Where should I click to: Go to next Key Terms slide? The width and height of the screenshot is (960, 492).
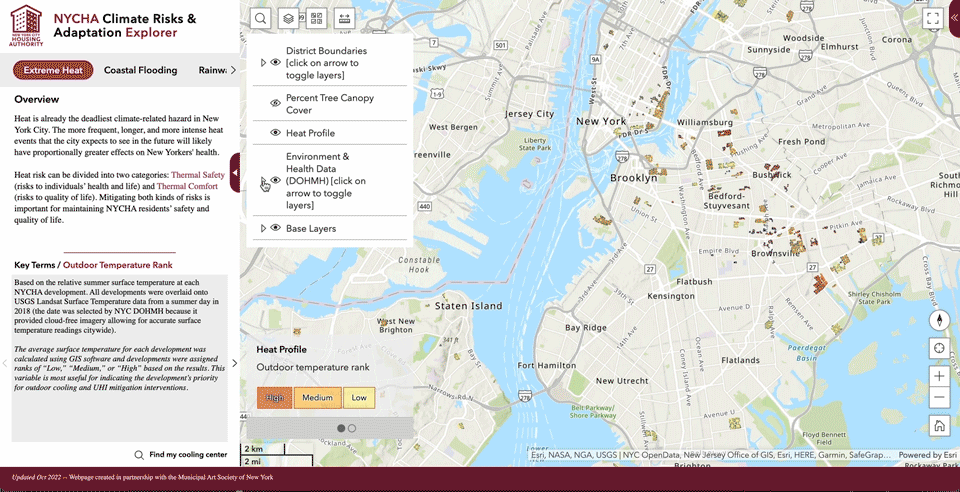click(234, 363)
